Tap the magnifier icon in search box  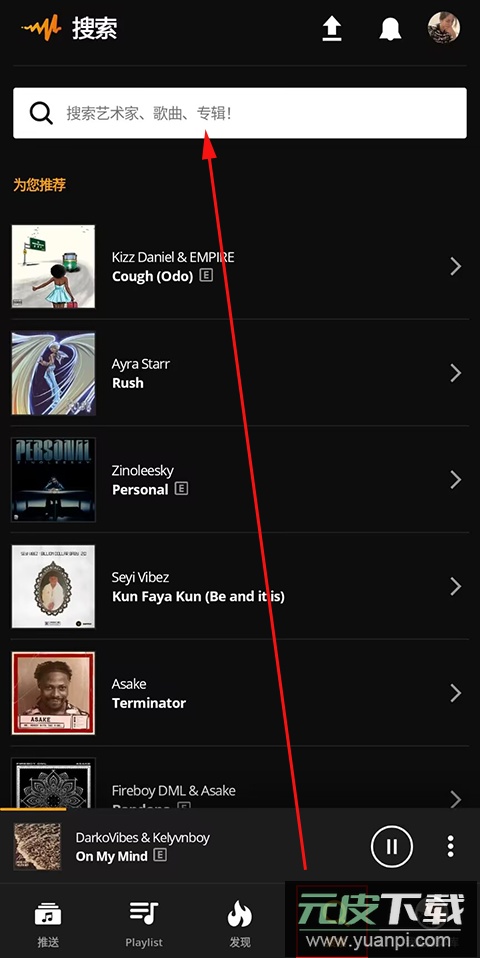[41, 113]
